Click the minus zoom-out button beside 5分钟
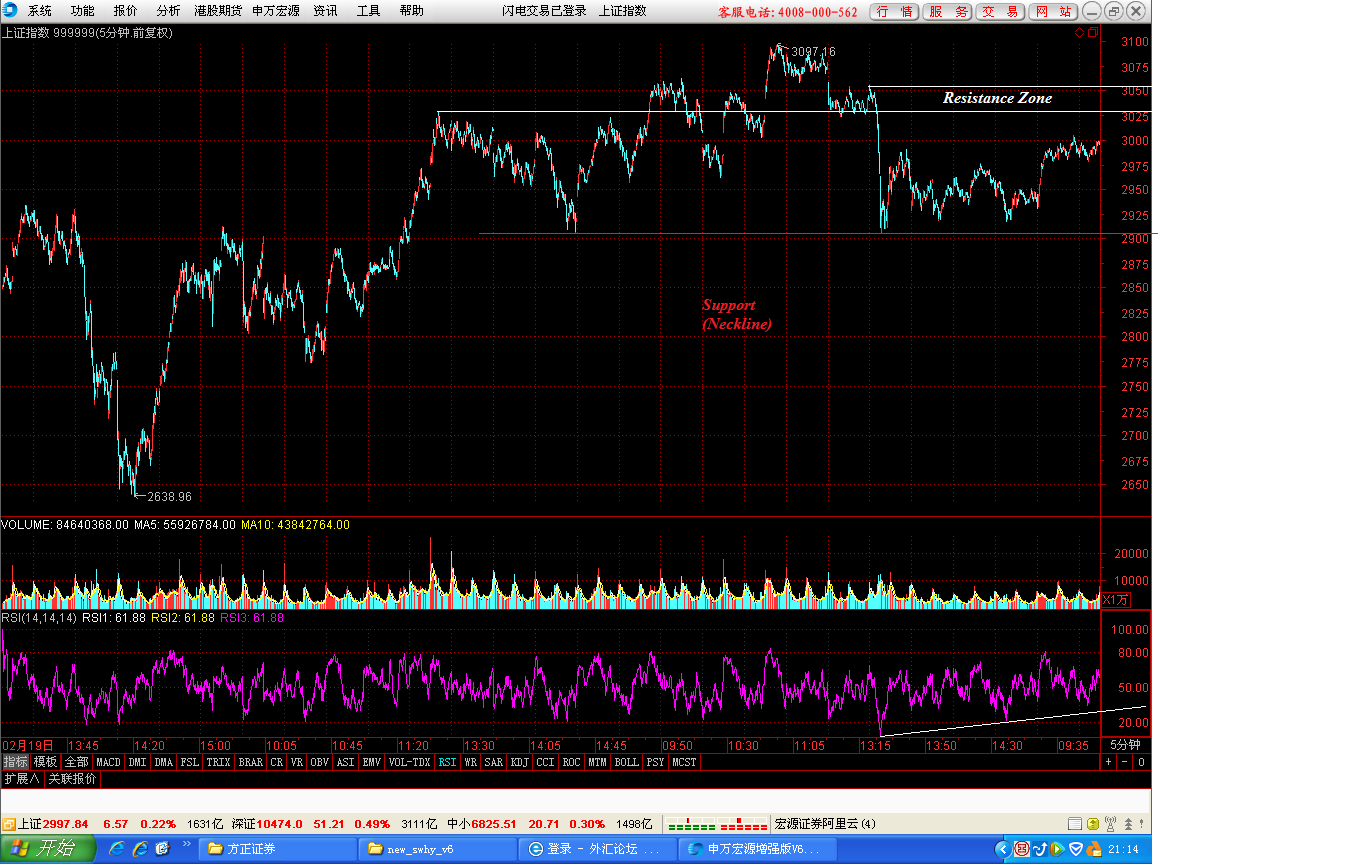The image size is (1356, 864). point(1124,762)
